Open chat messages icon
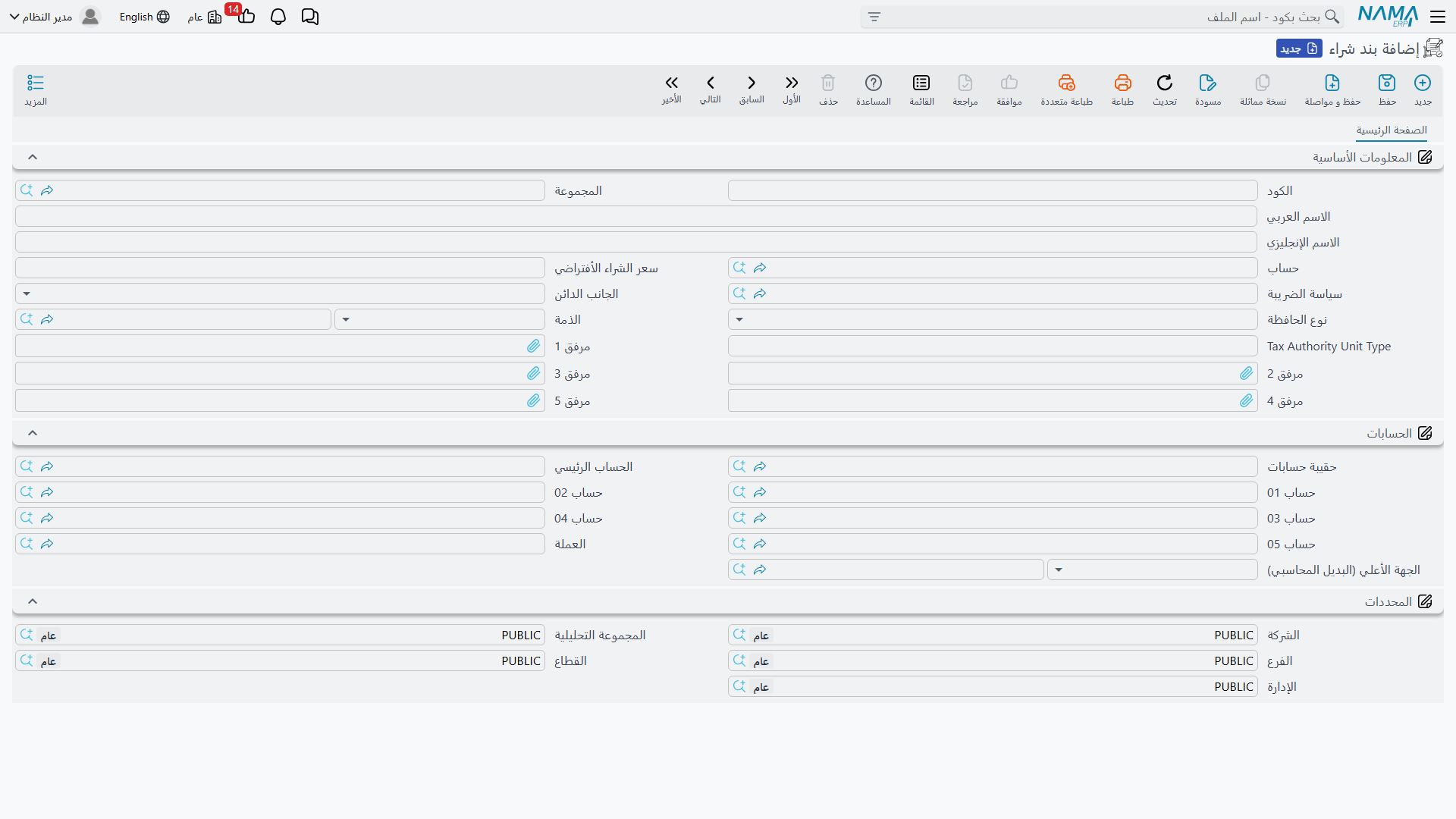Screen dimensions: 1456x819 [310, 17]
